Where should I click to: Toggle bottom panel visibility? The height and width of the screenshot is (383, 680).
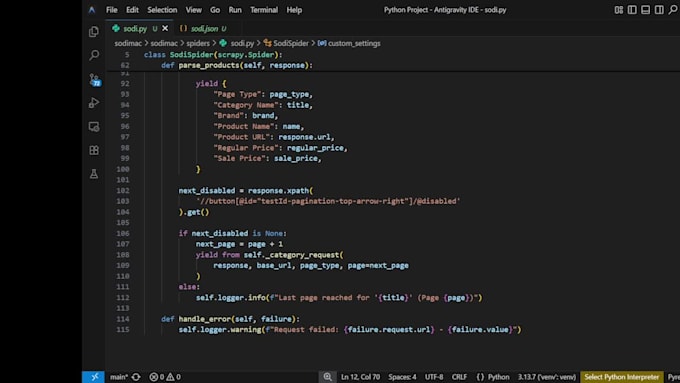645,10
